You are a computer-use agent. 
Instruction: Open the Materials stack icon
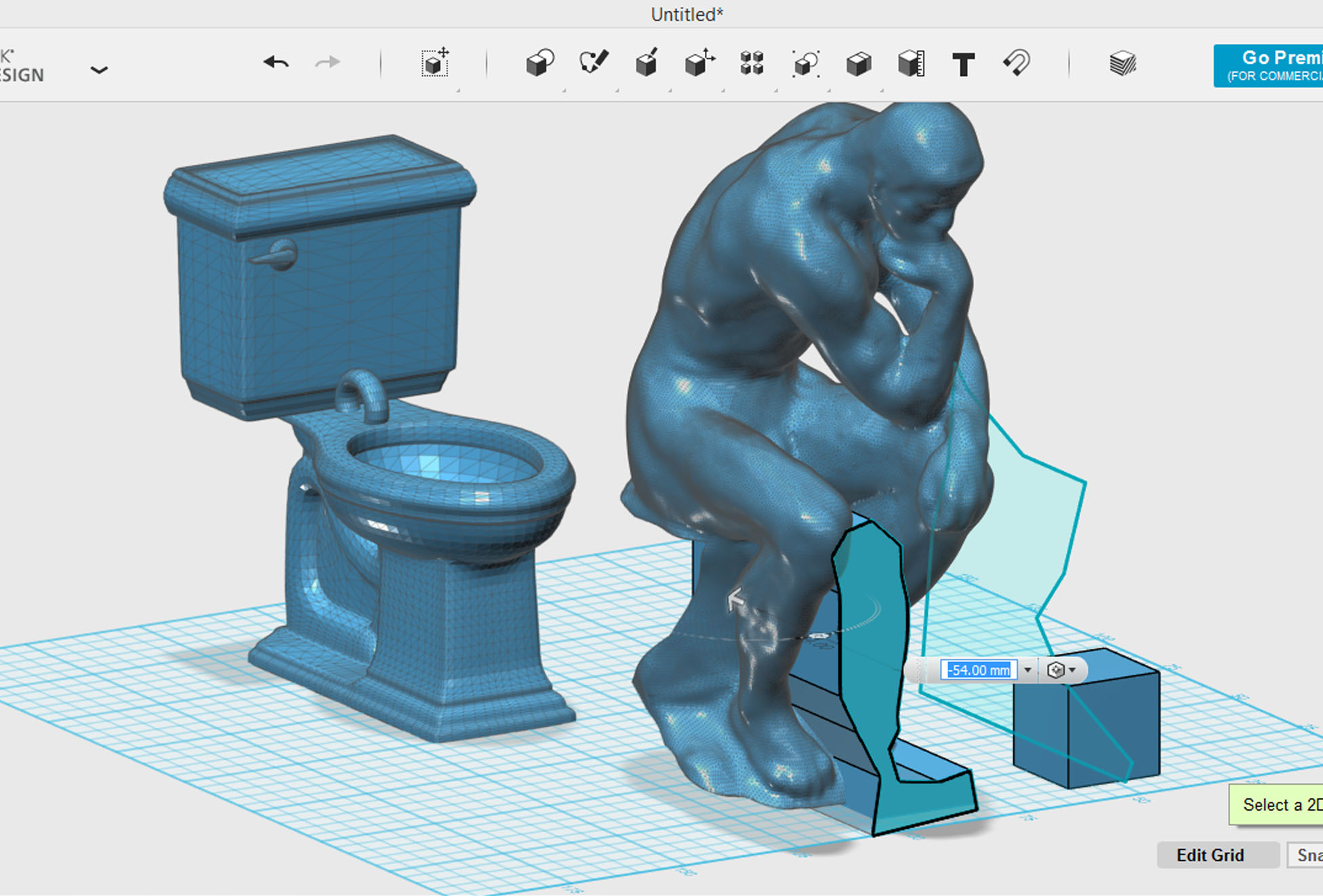[1122, 64]
